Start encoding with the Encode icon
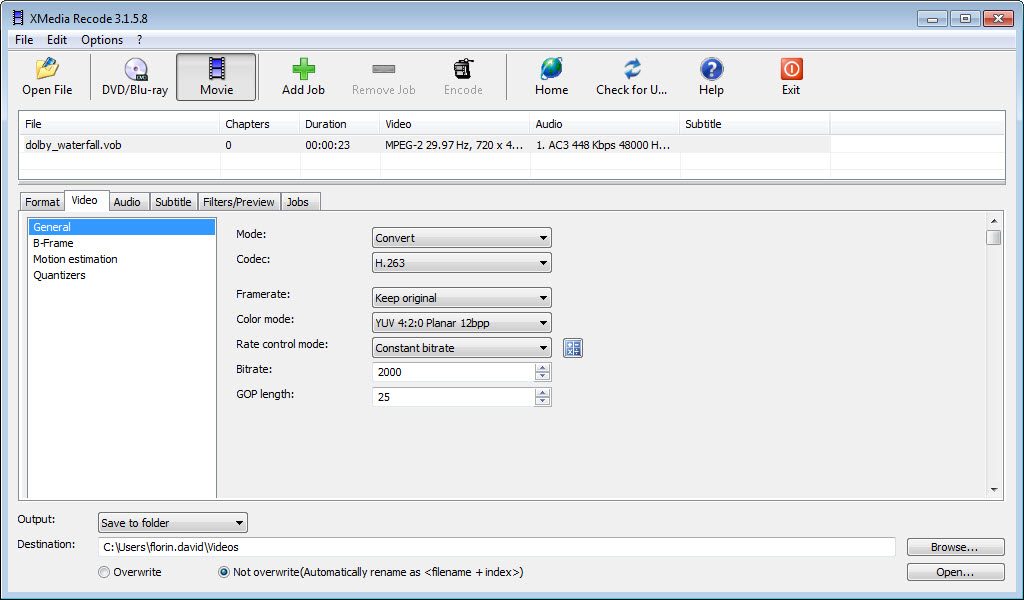Image resolution: width=1024 pixels, height=600 pixels. click(463, 69)
